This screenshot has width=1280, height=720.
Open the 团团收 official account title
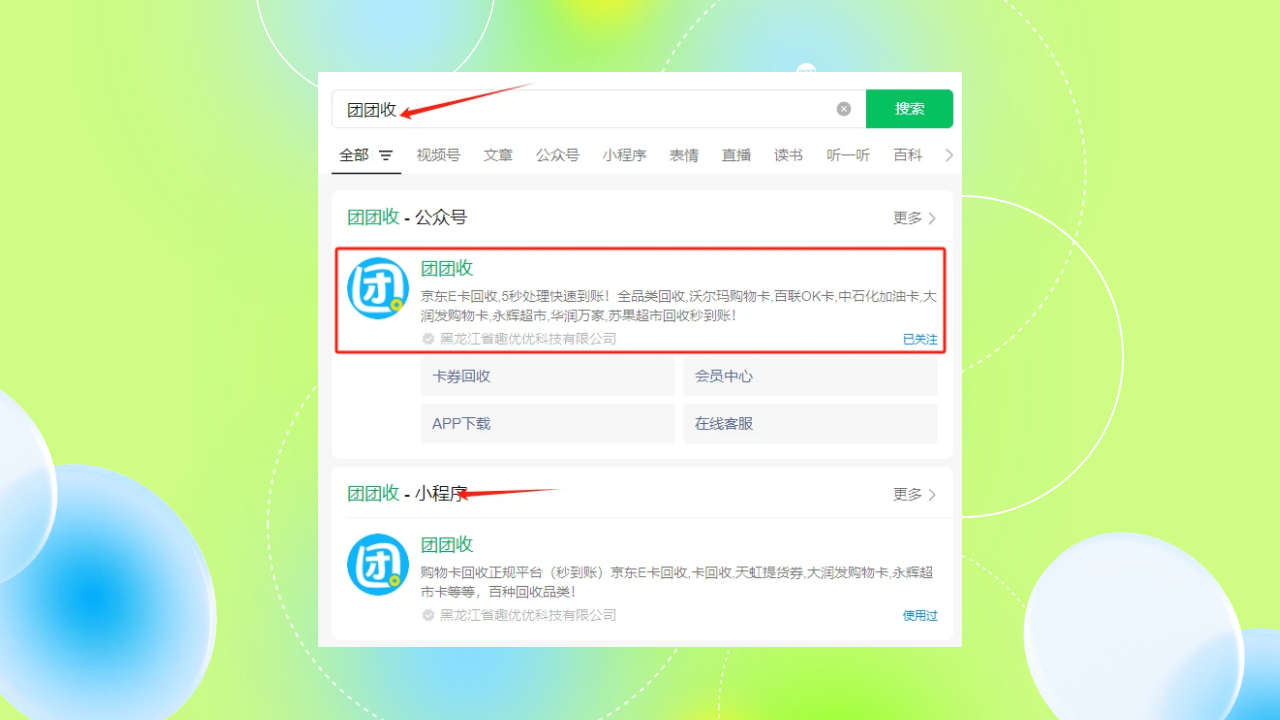tap(447, 268)
